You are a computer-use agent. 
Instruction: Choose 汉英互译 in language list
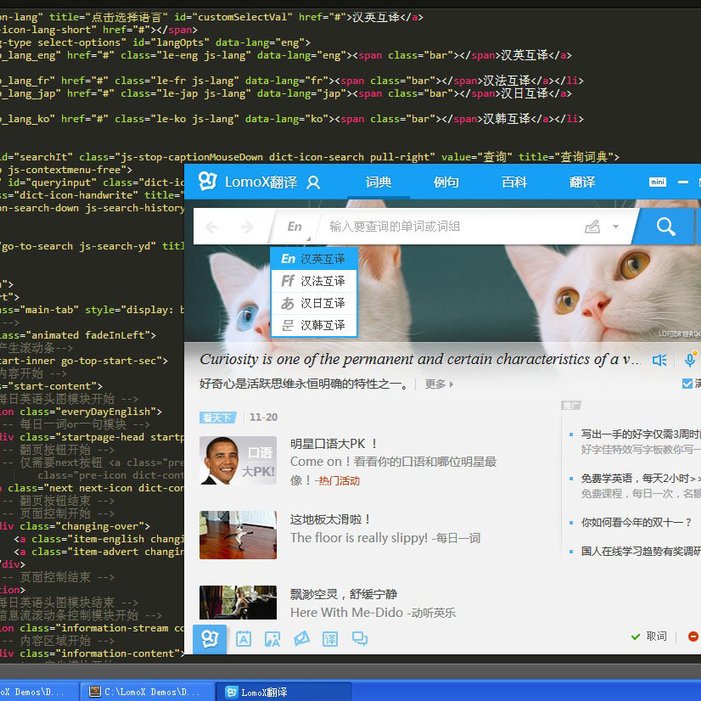(x=313, y=259)
